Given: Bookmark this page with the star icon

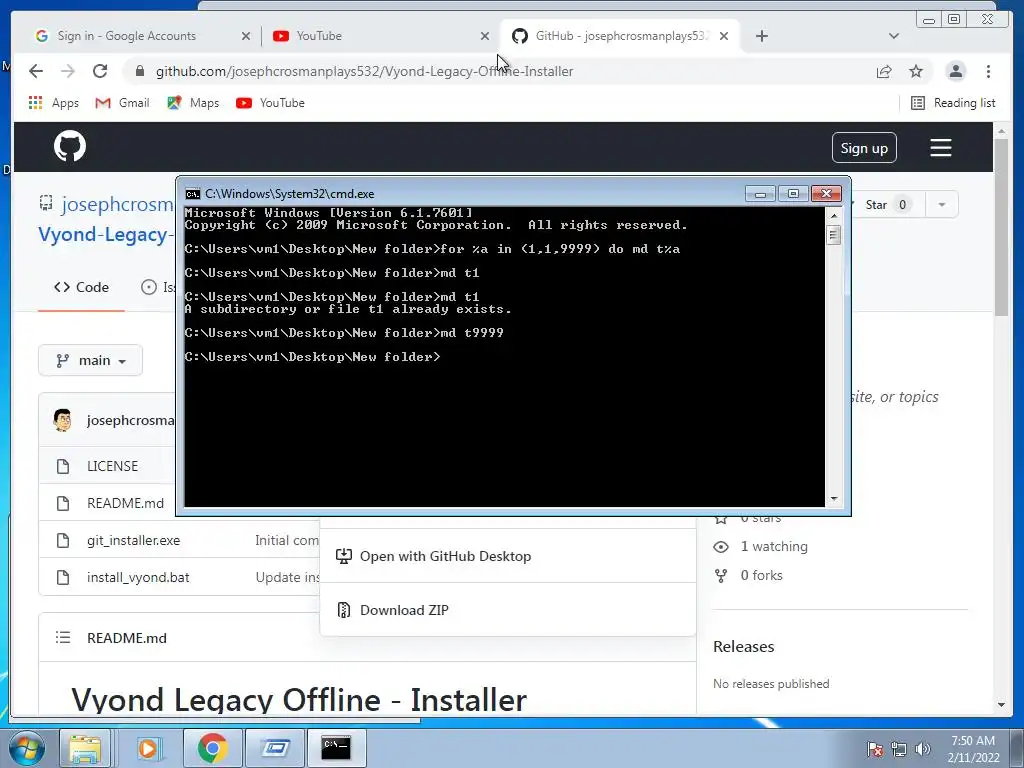Looking at the screenshot, I should pos(916,71).
